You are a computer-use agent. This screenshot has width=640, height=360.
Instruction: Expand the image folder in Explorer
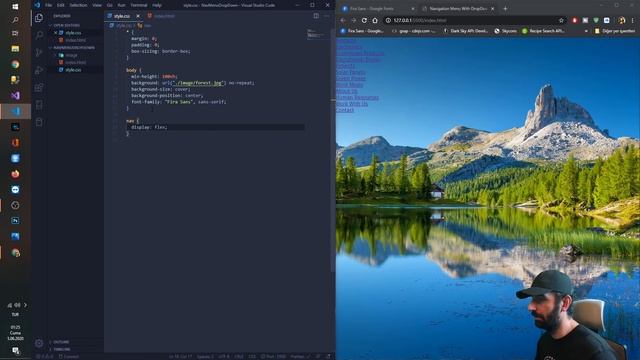click(71, 55)
